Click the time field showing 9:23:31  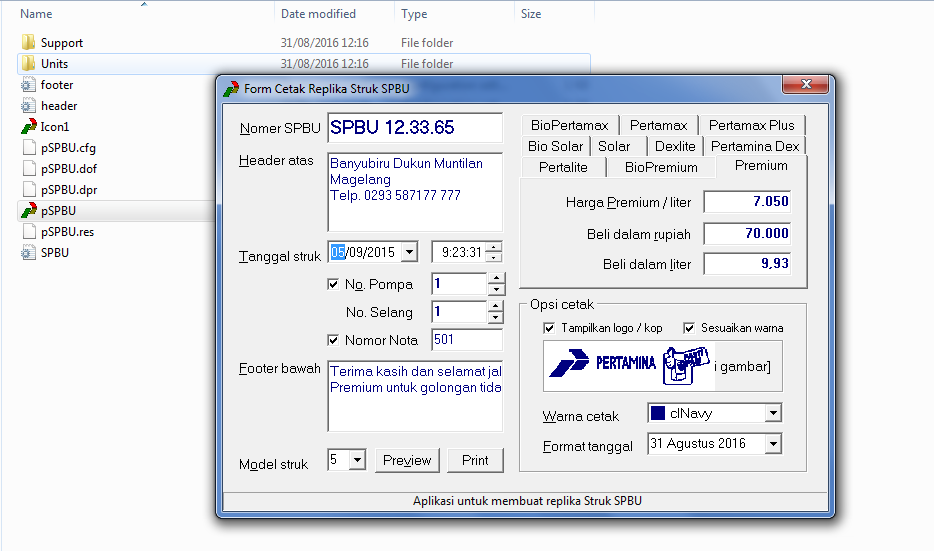pos(461,252)
